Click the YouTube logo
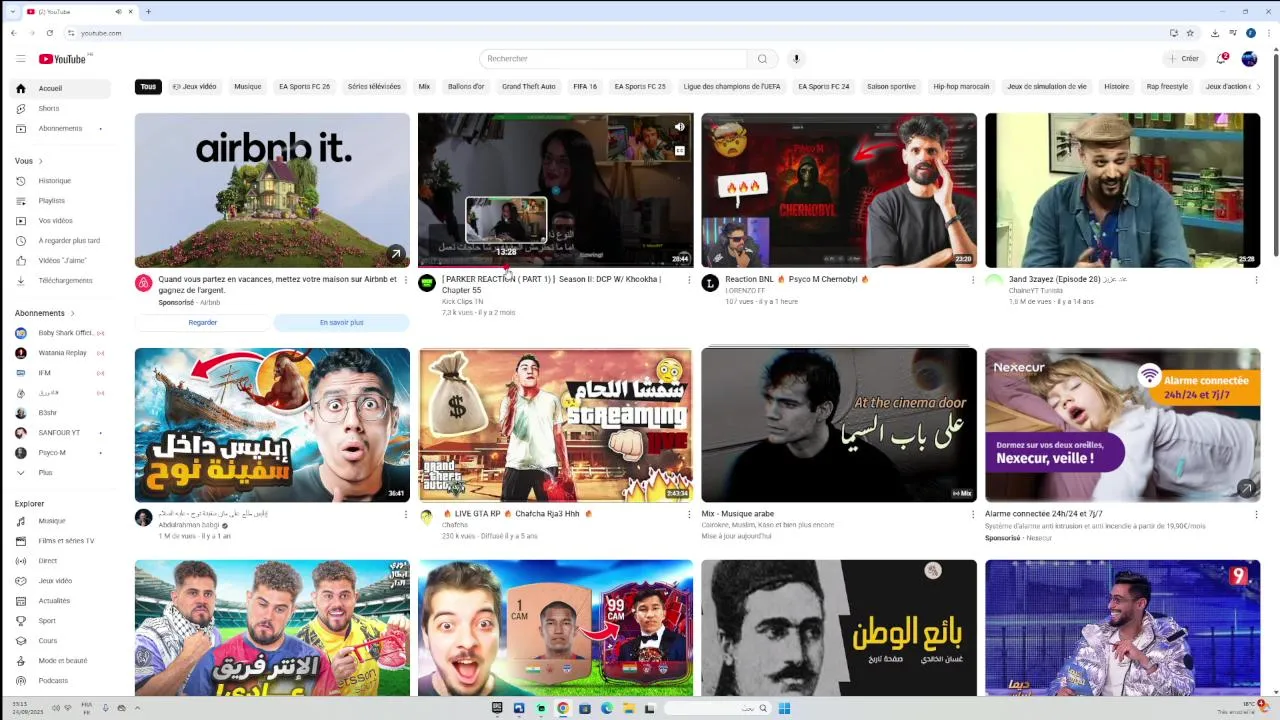 [62, 59]
